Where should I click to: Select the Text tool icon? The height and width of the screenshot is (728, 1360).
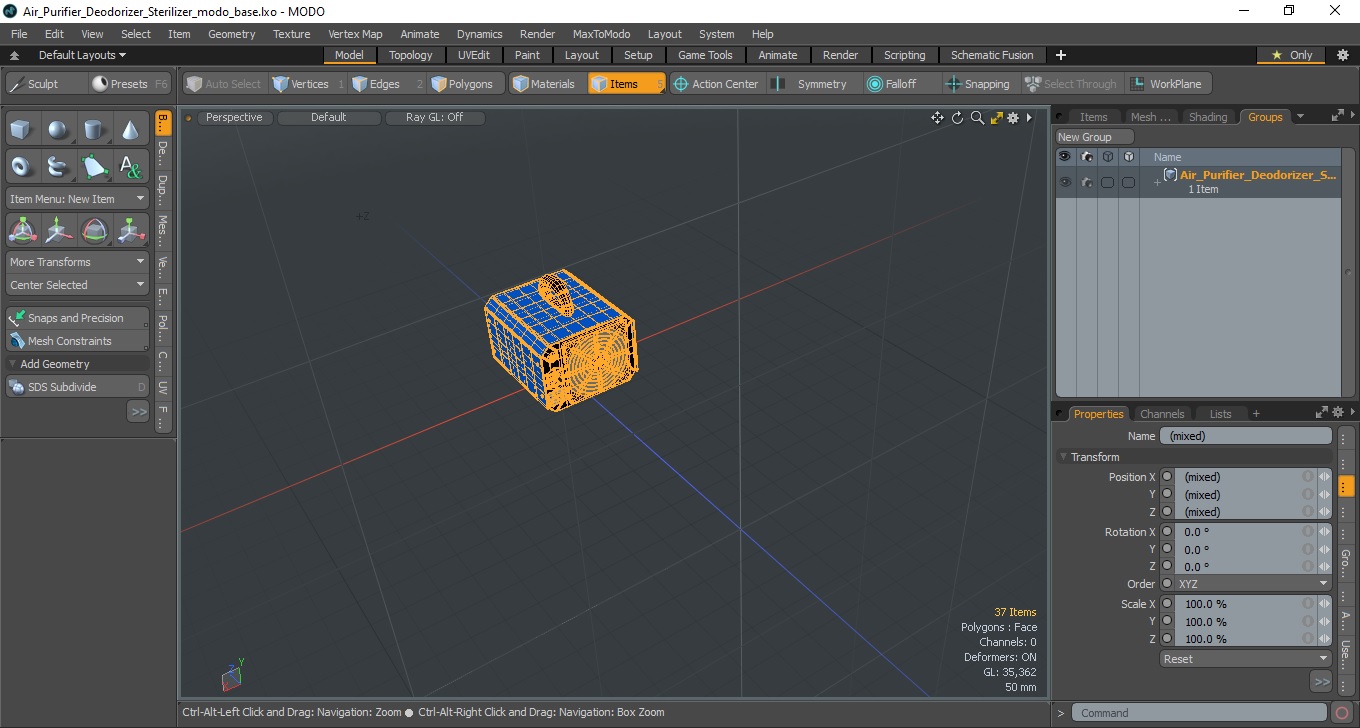click(x=131, y=166)
